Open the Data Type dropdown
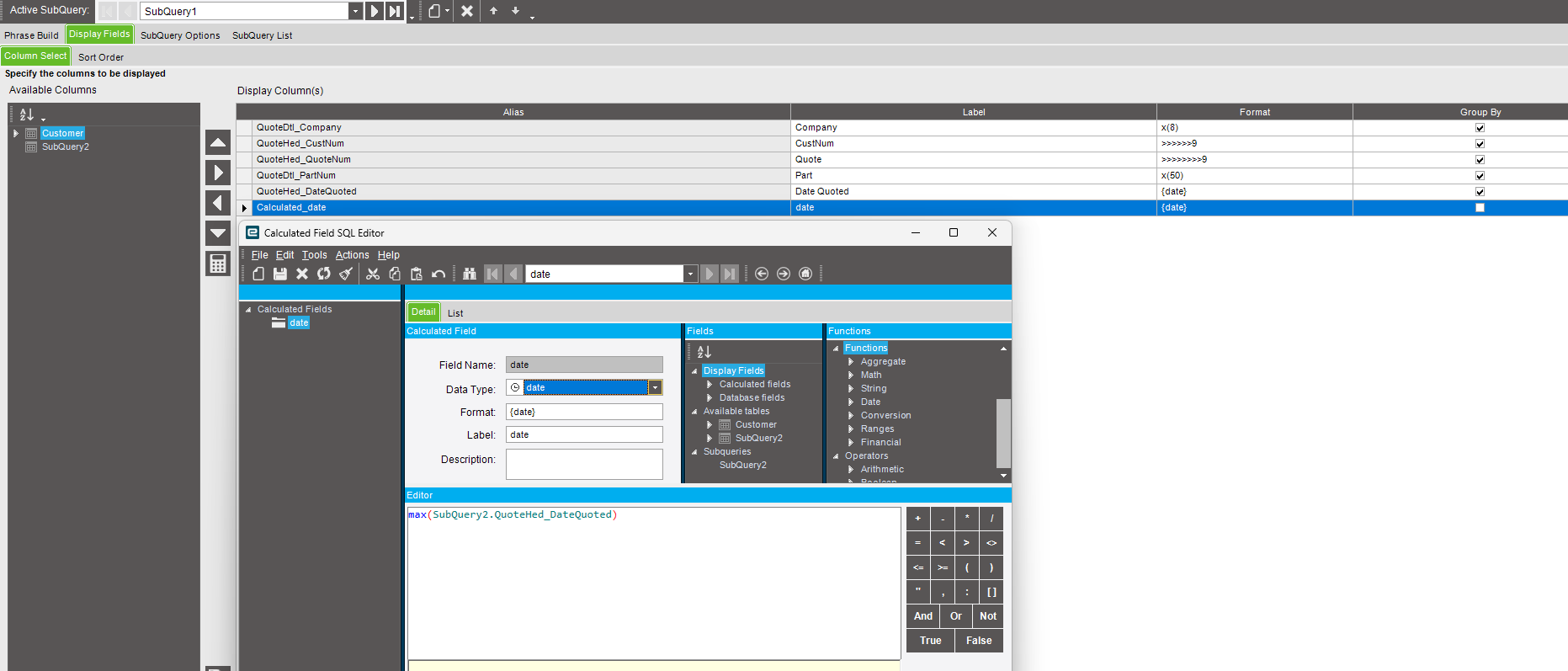Viewport: 1568px width, 671px height. click(x=655, y=387)
